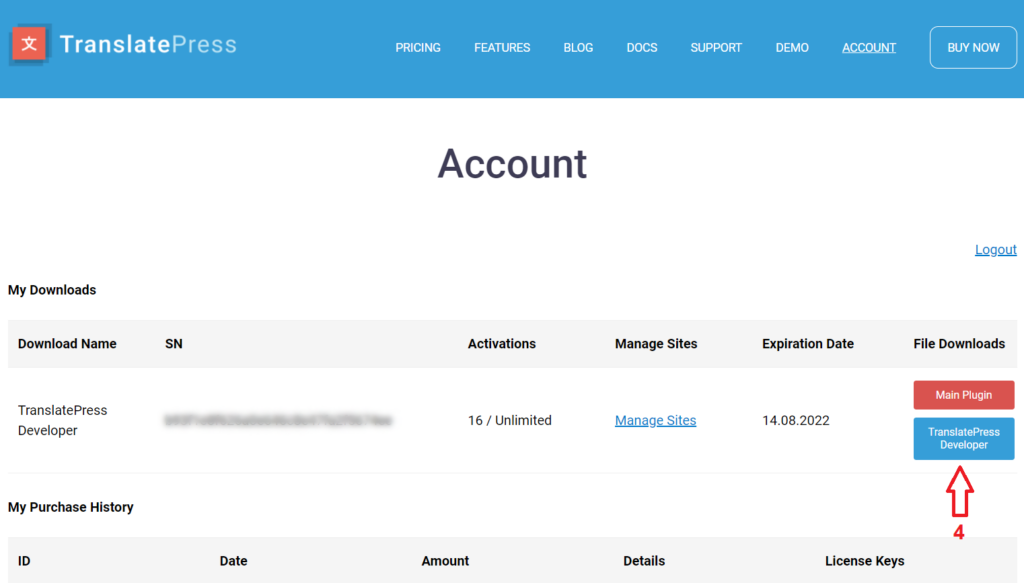Click the Account page heading

[512, 163]
